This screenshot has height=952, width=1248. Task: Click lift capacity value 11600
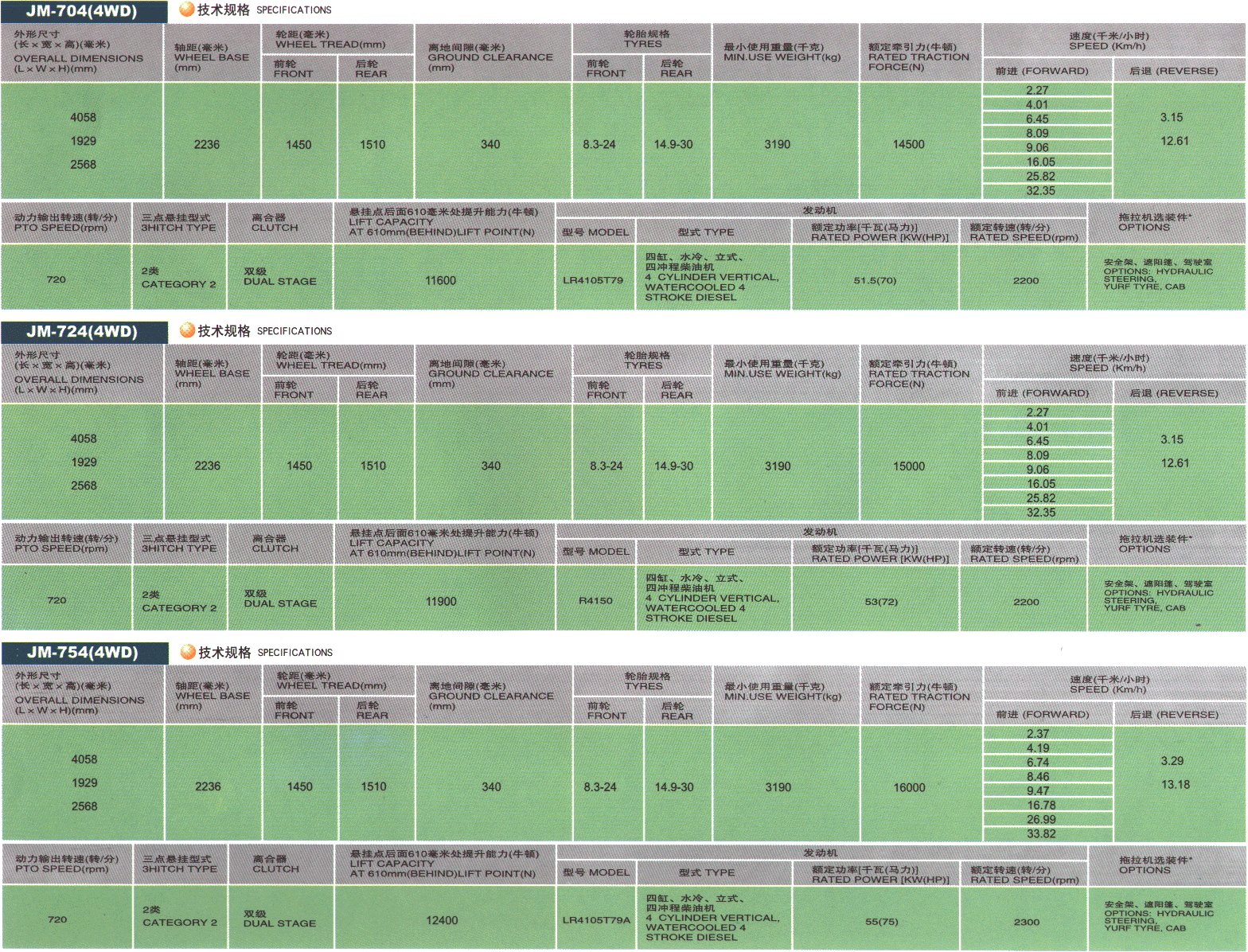coord(441,280)
